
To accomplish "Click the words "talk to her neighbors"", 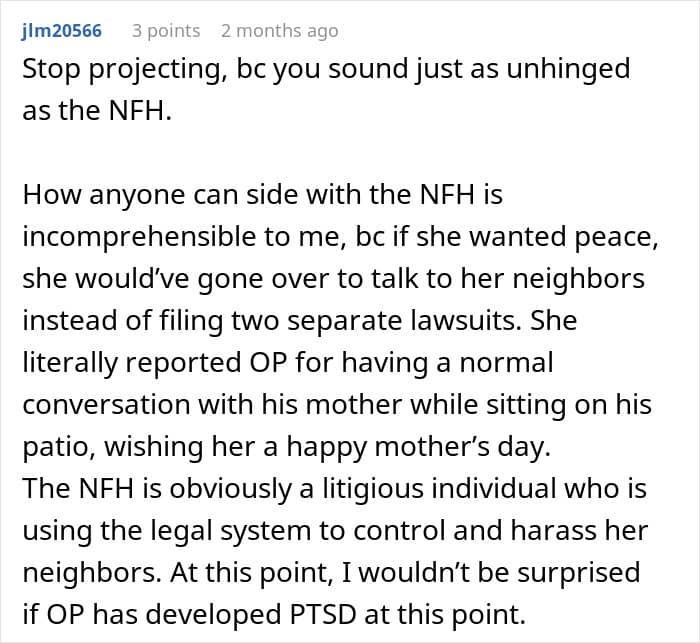I will (508, 279).
